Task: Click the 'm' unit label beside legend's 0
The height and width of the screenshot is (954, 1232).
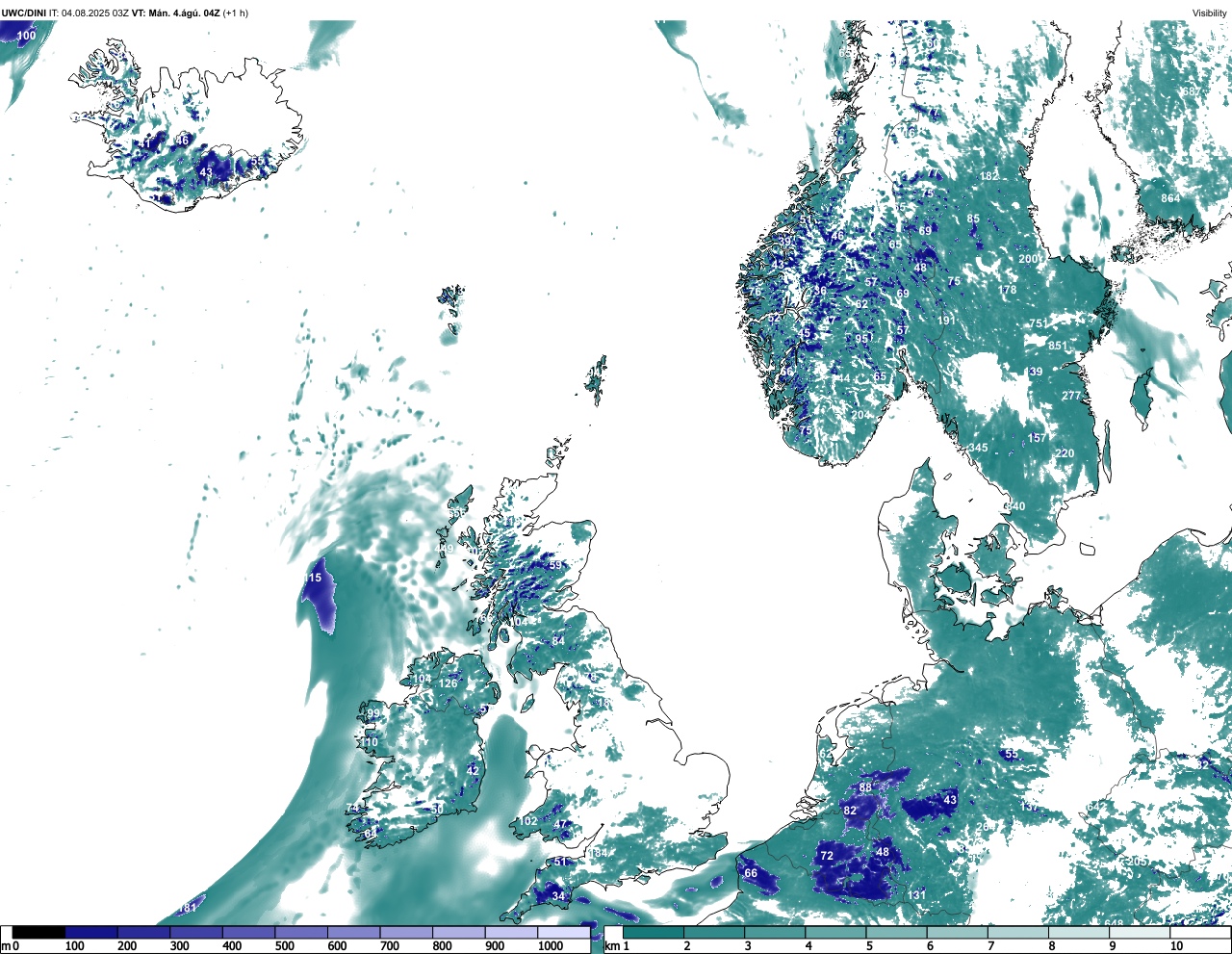Action: point(6,946)
